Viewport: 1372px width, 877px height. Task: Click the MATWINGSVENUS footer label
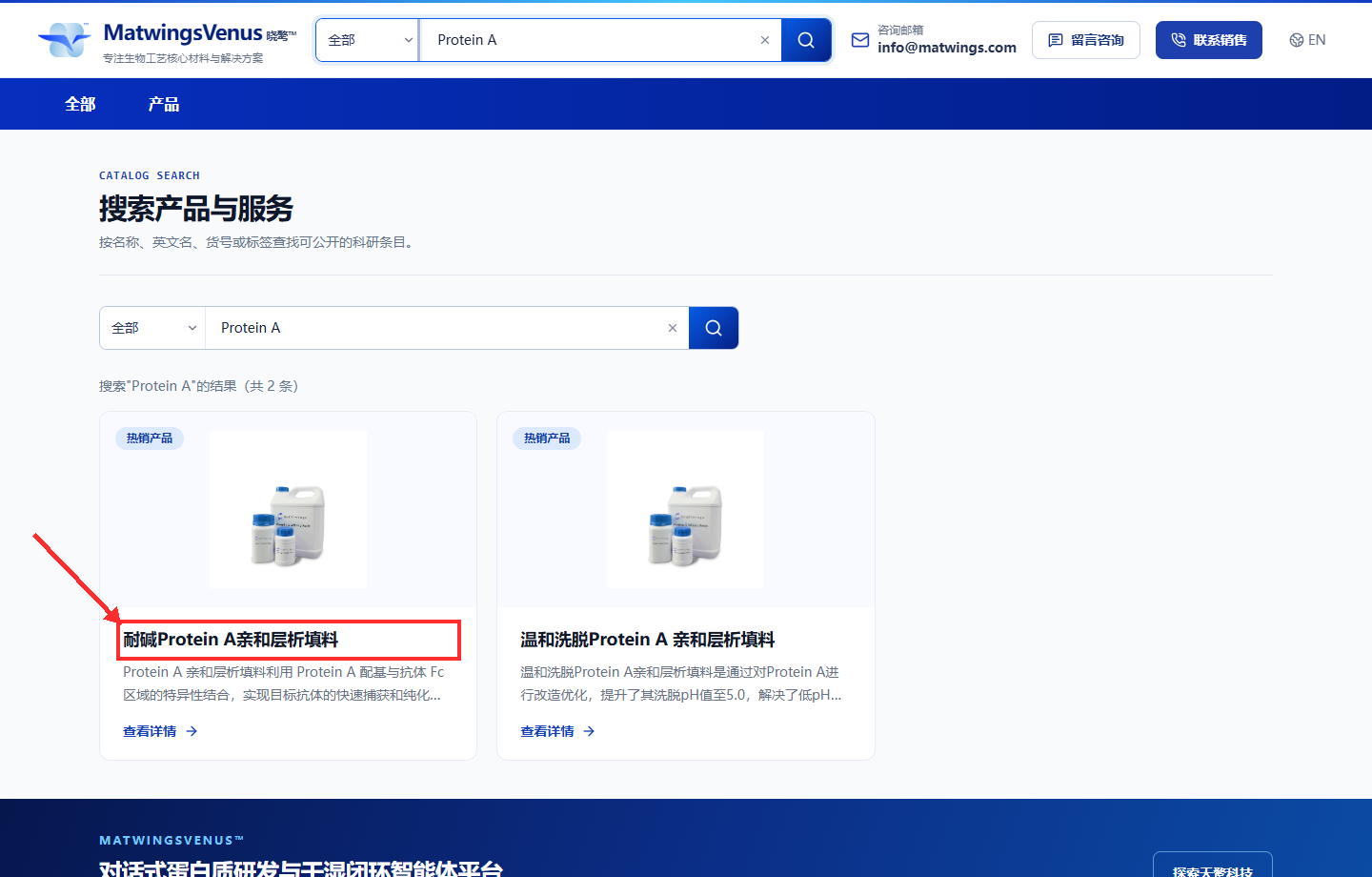(171, 840)
